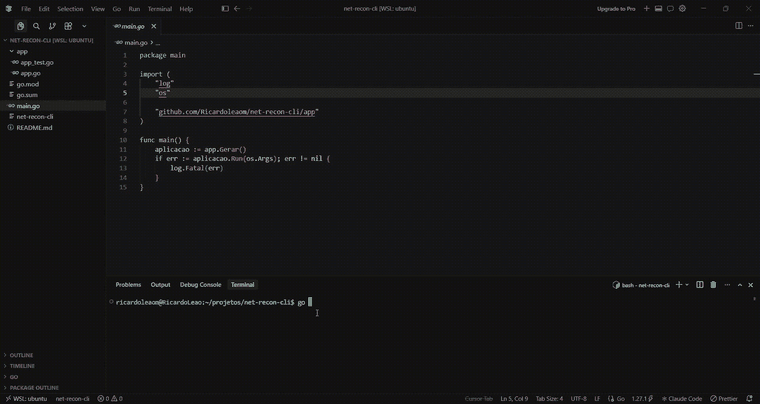
Task: Open the Source Control view icon
Action: [x=52, y=26]
